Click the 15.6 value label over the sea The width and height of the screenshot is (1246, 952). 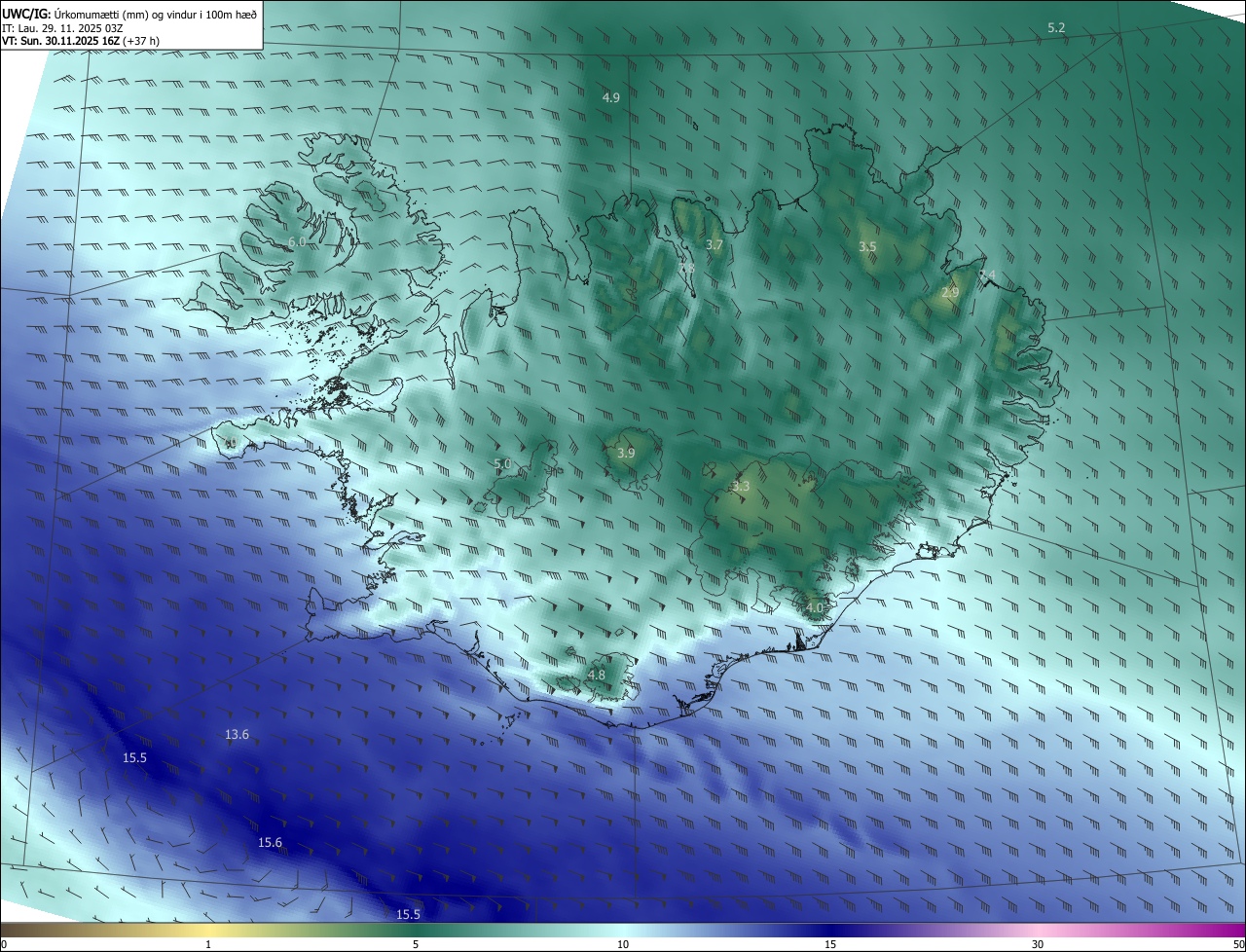[x=270, y=843]
